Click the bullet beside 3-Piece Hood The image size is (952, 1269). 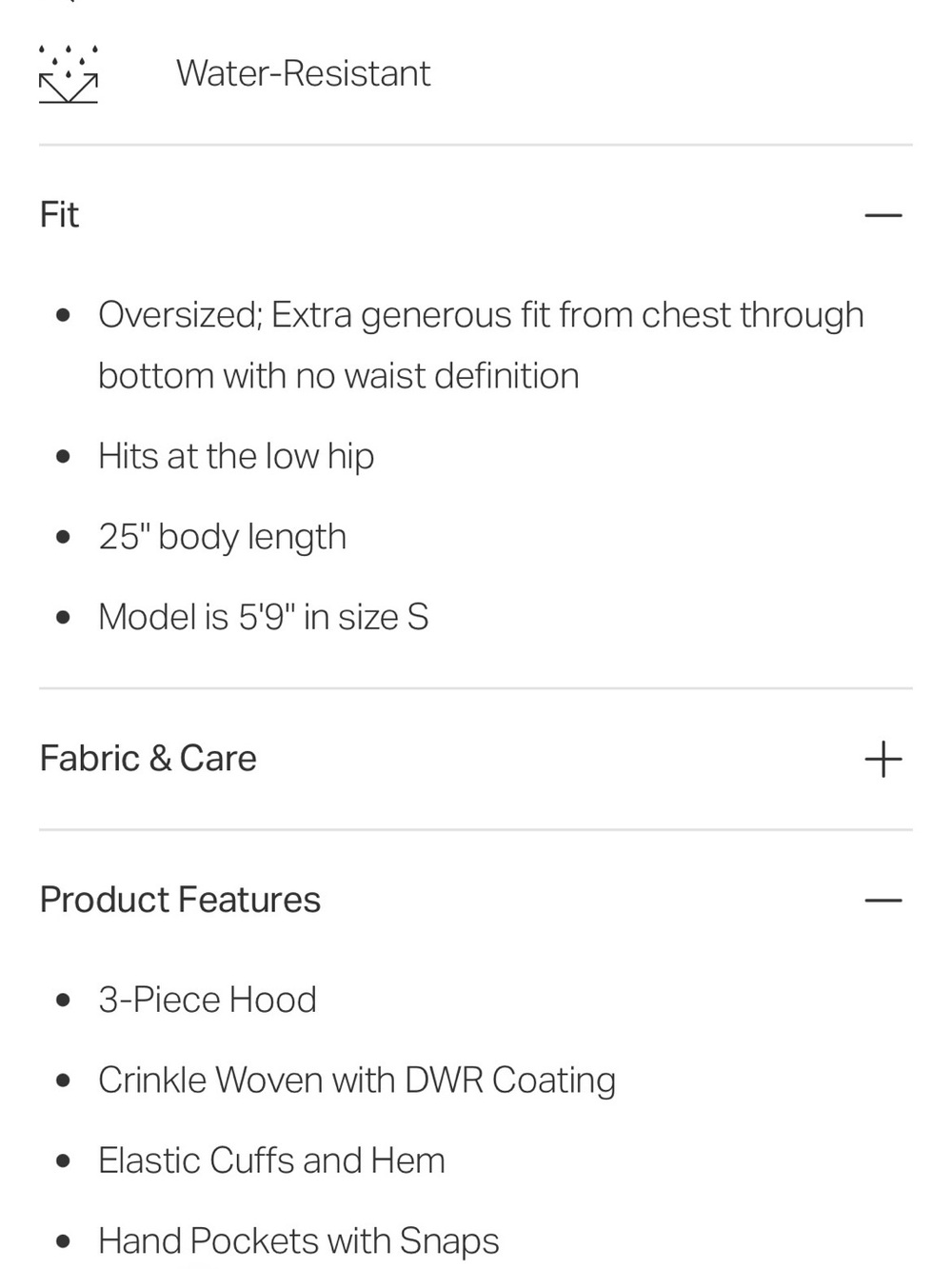64,1001
